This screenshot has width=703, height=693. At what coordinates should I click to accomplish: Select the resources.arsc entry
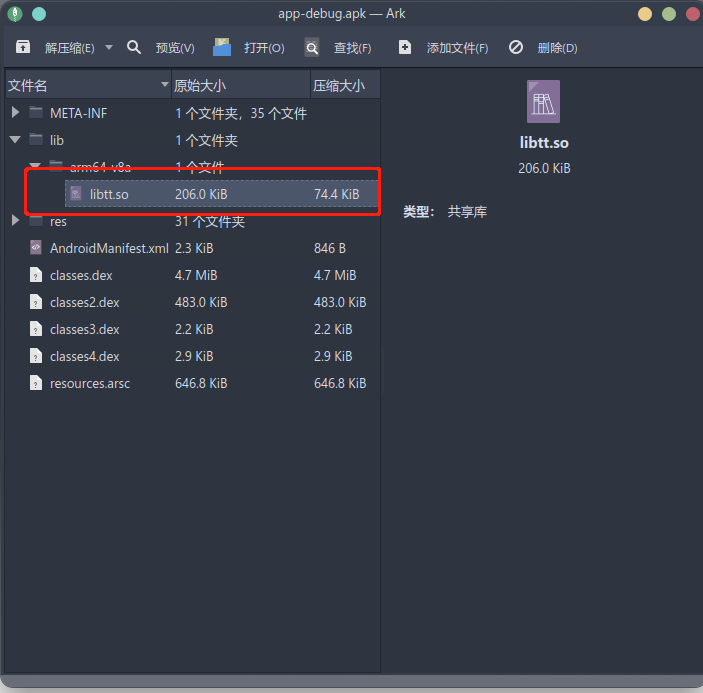pos(90,383)
